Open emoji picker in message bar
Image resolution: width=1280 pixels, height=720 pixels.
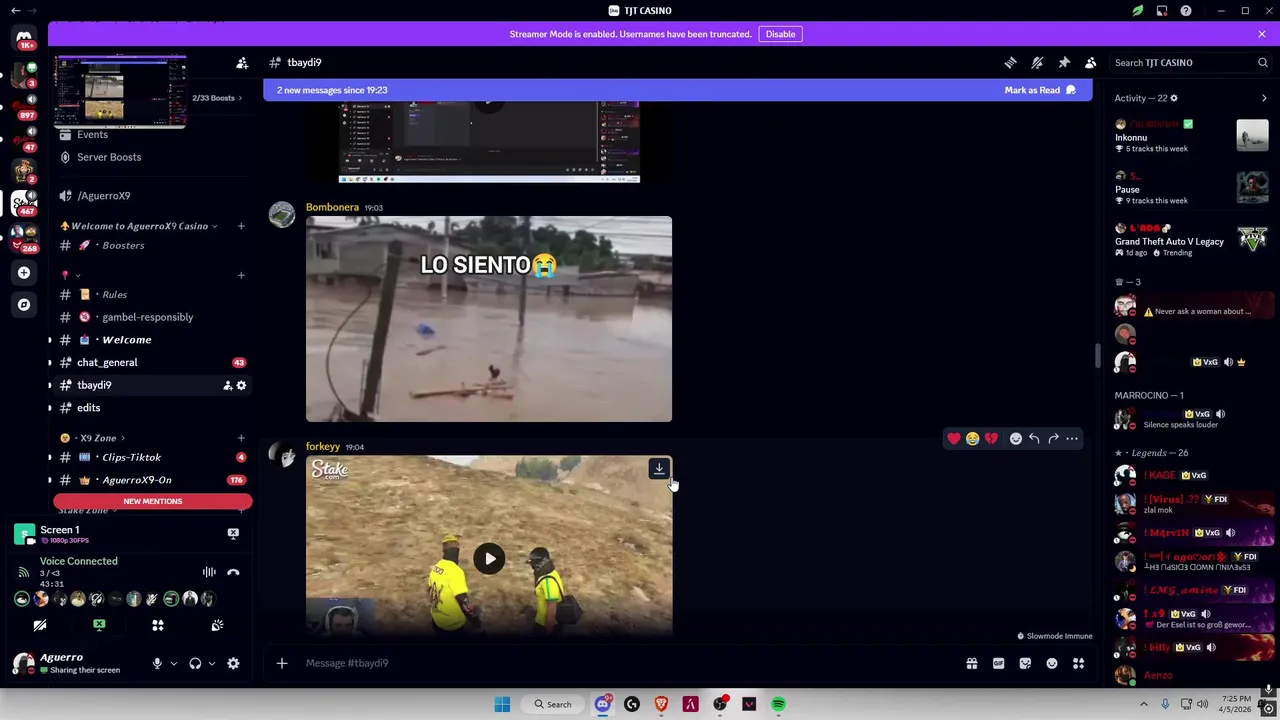click(x=1052, y=663)
